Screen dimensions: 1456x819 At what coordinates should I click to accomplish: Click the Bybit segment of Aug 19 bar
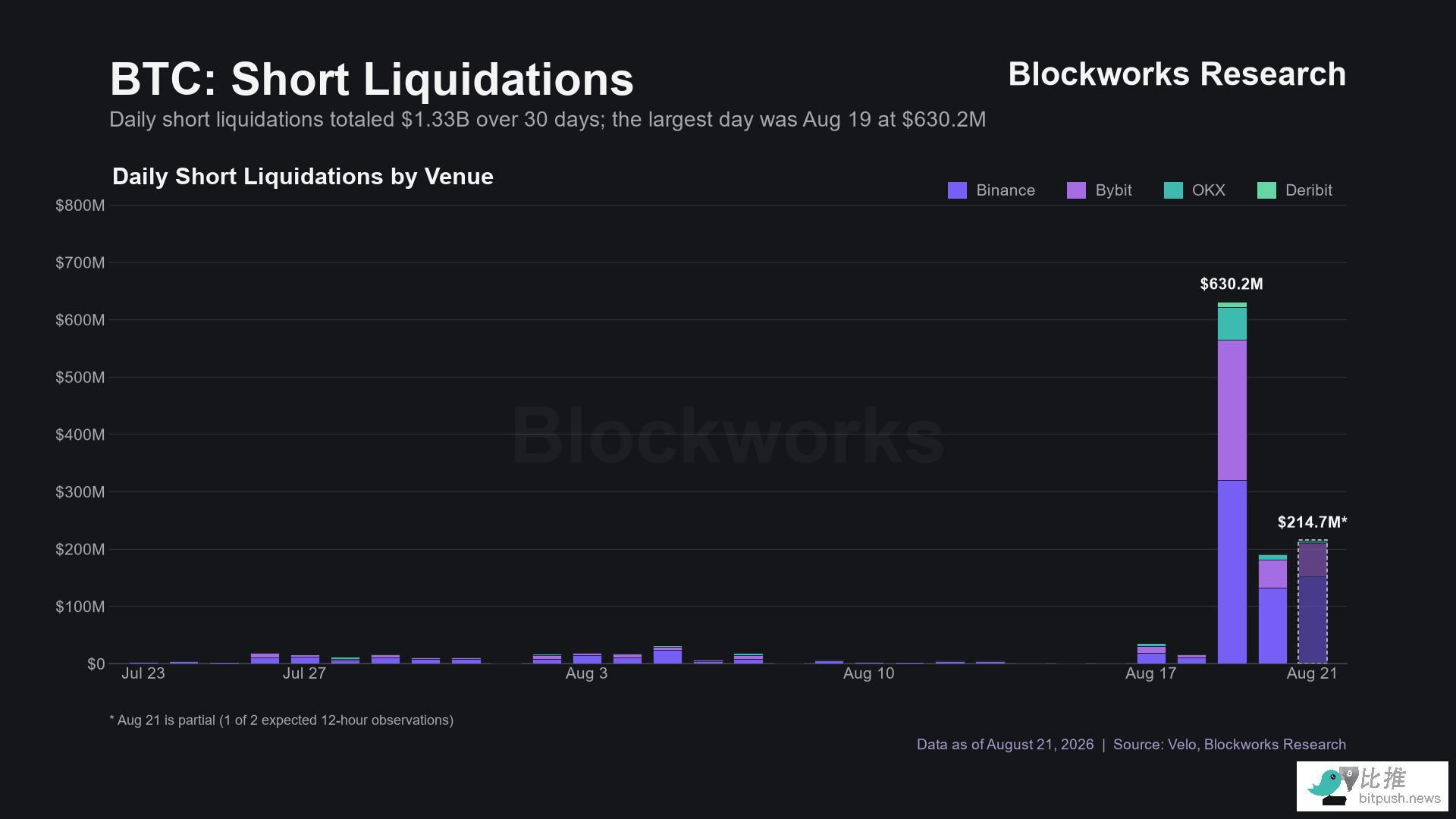(x=1232, y=410)
